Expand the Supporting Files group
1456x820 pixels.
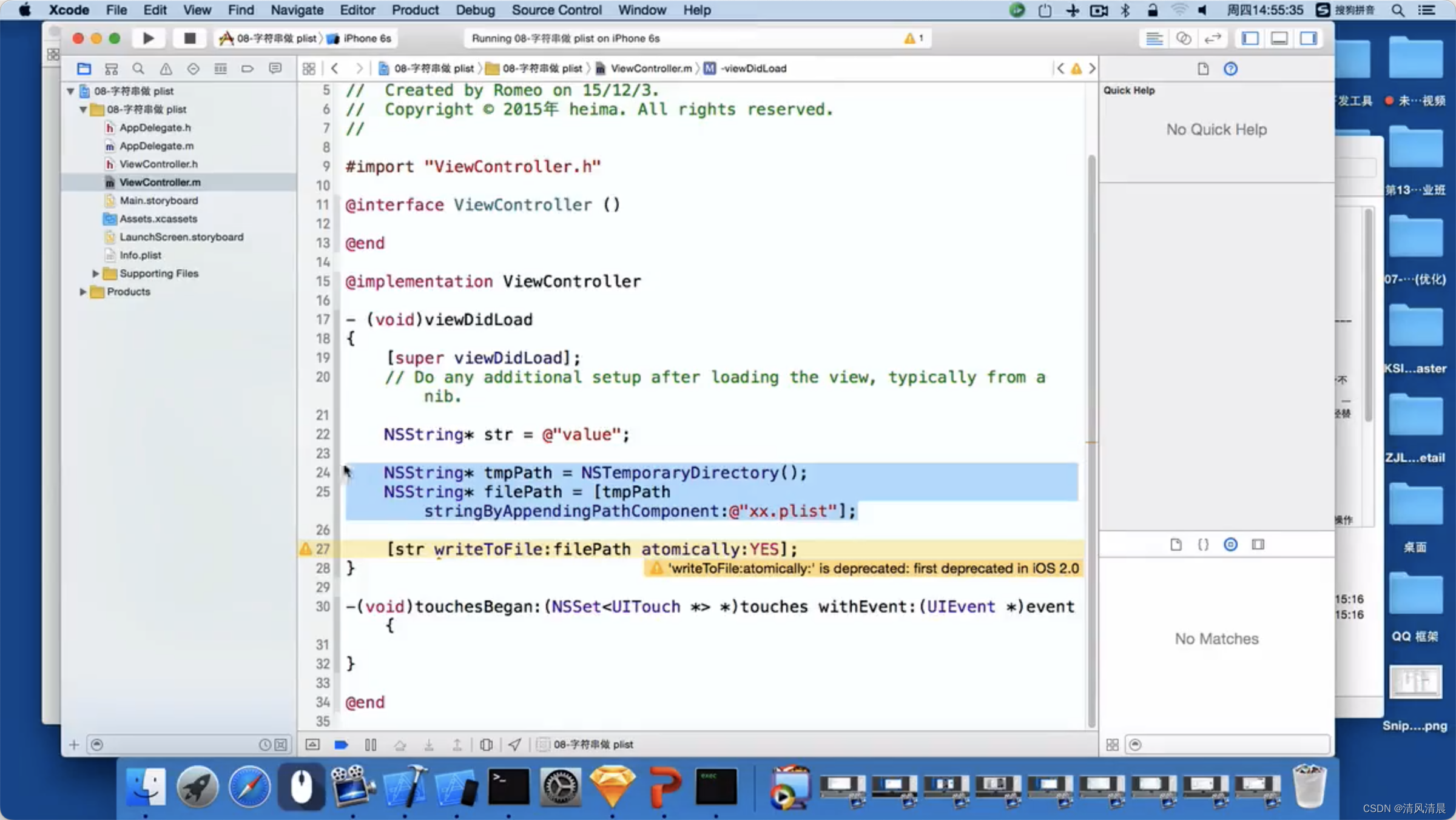pos(95,274)
